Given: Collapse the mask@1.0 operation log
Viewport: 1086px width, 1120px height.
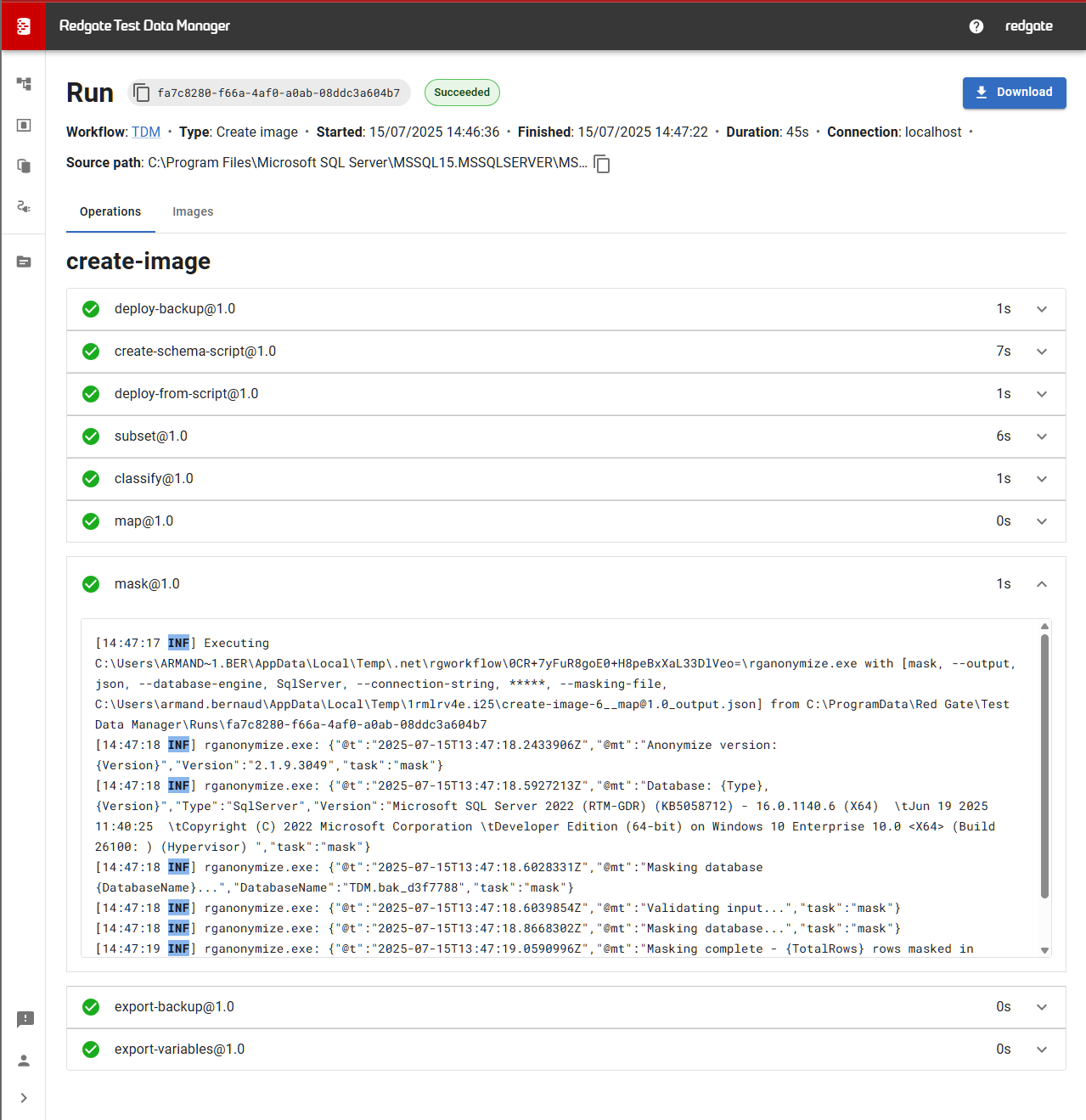Looking at the screenshot, I should pos(1041,584).
